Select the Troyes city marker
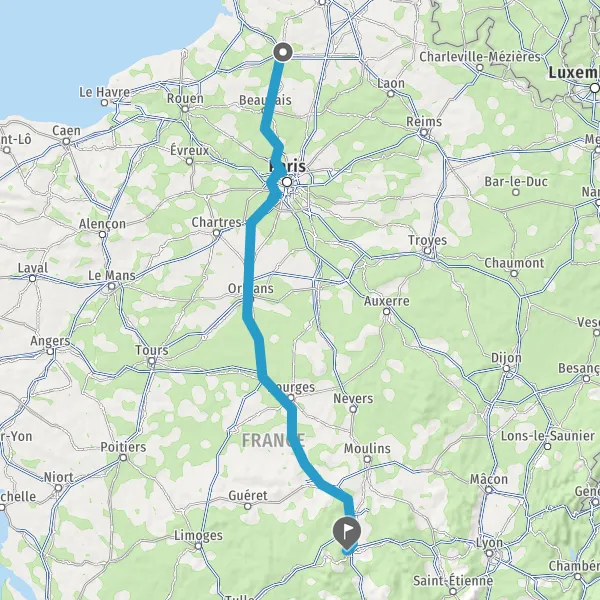 click(427, 251)
